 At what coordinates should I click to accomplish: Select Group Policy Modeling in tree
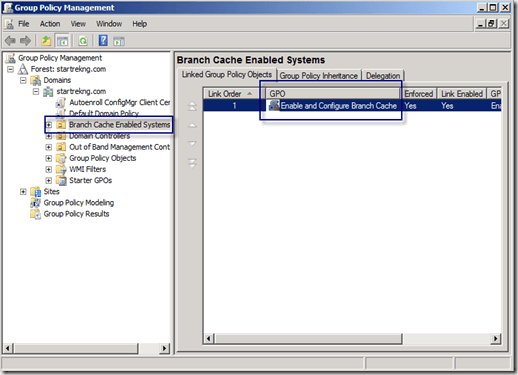(x=79, y=203)
